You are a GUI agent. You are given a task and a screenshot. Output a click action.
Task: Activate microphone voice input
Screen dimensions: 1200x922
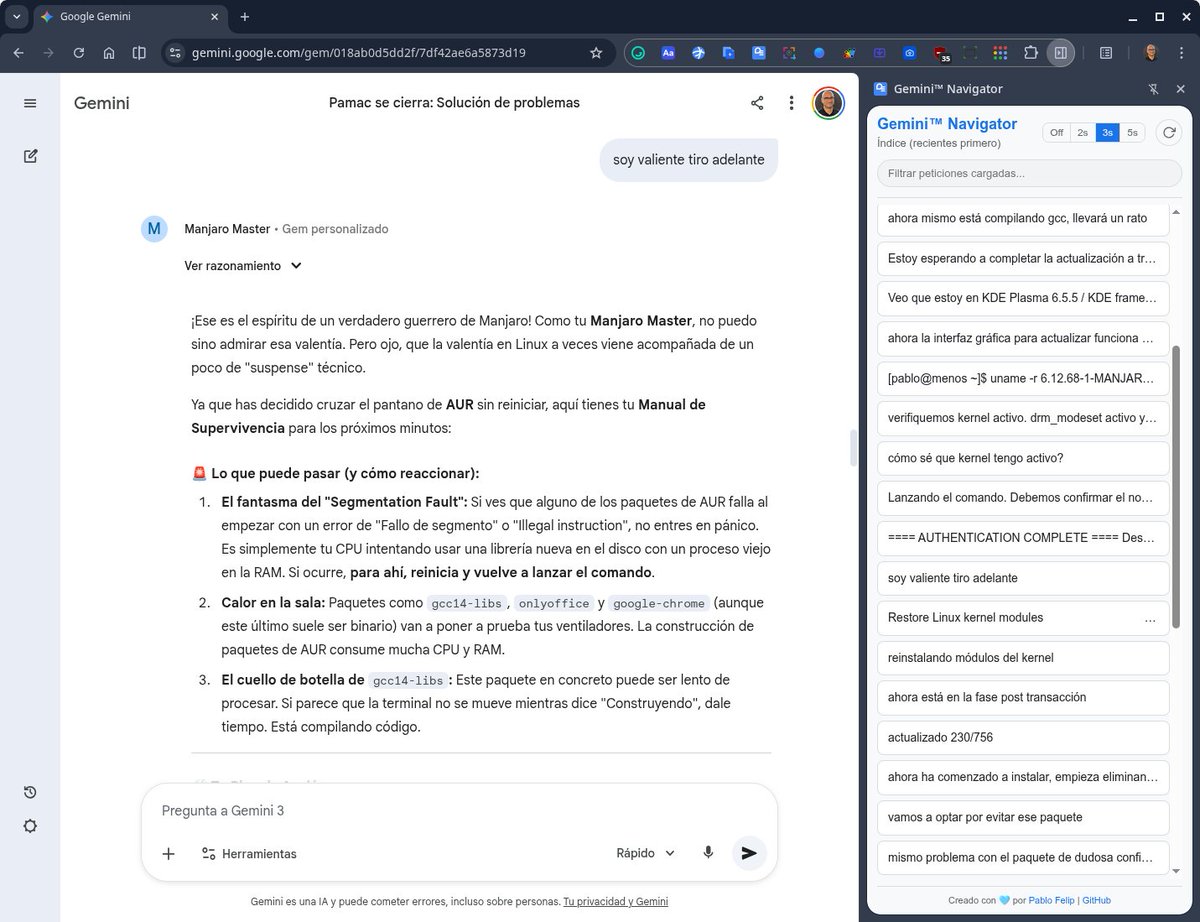708,853
